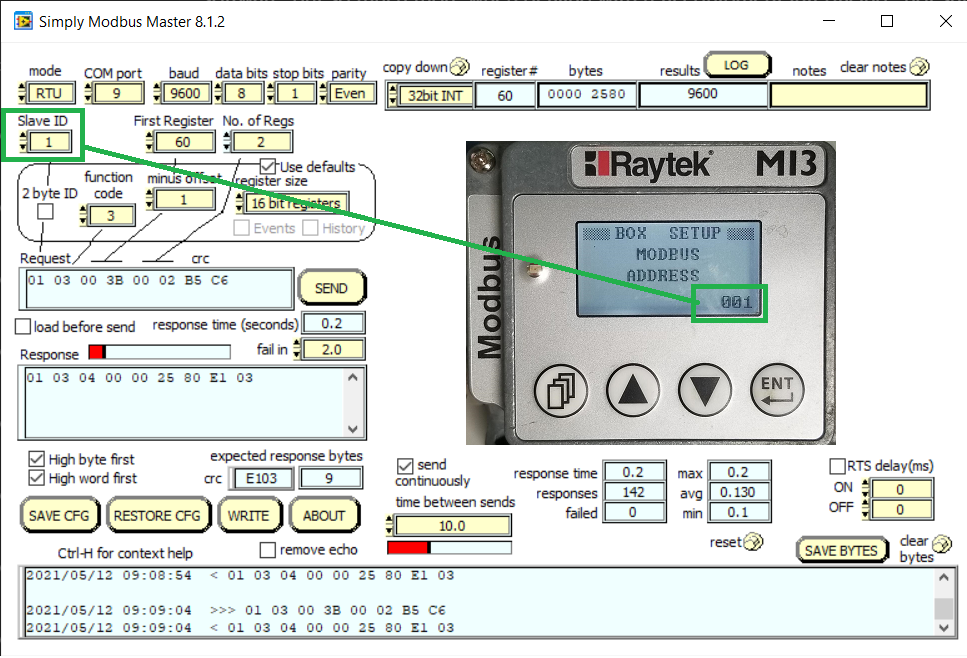Change the baud rate 9600 field

point(186,93)
